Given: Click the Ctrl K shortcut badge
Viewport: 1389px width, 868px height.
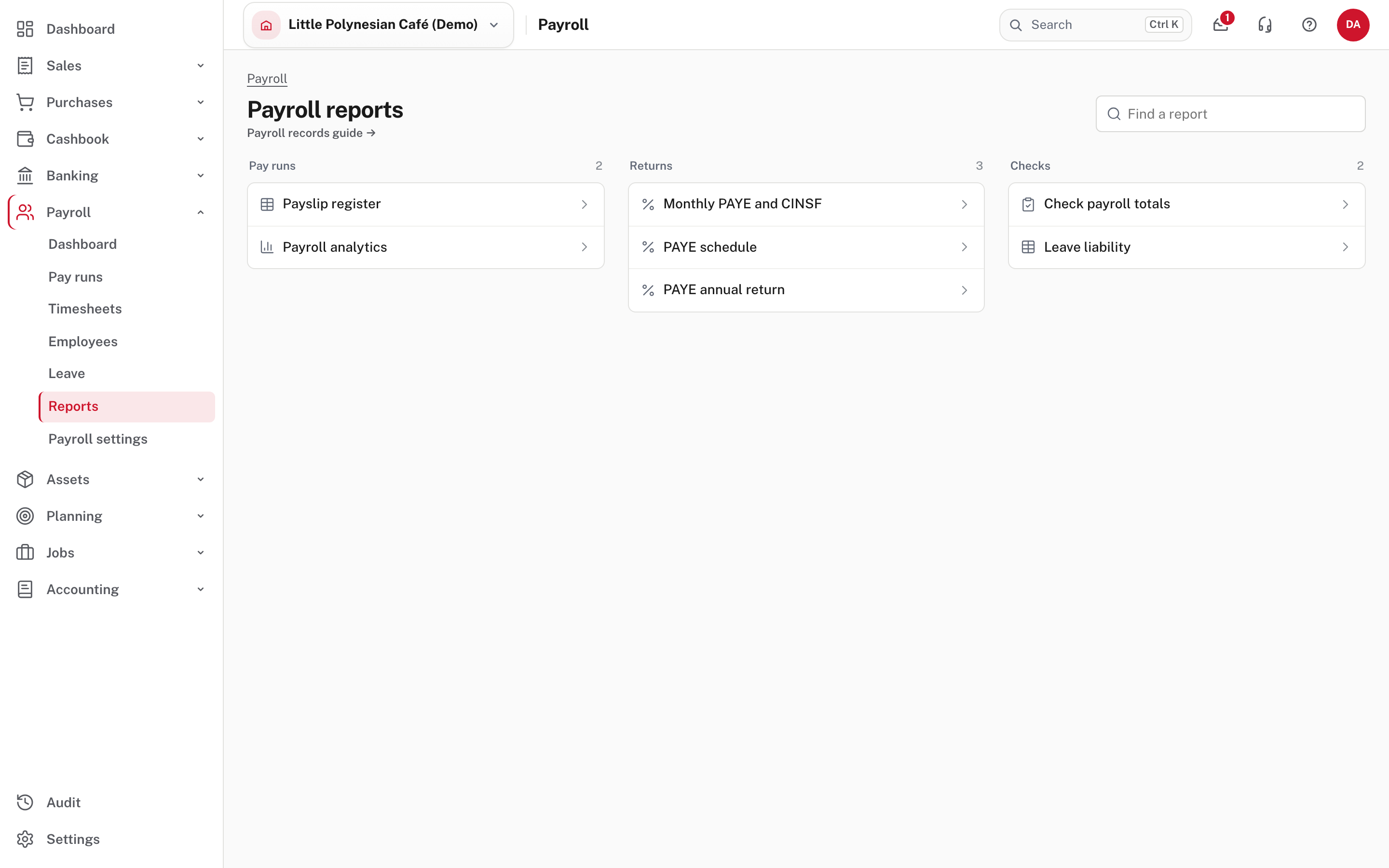Looking at the screenshot, I should (1163, 25).
